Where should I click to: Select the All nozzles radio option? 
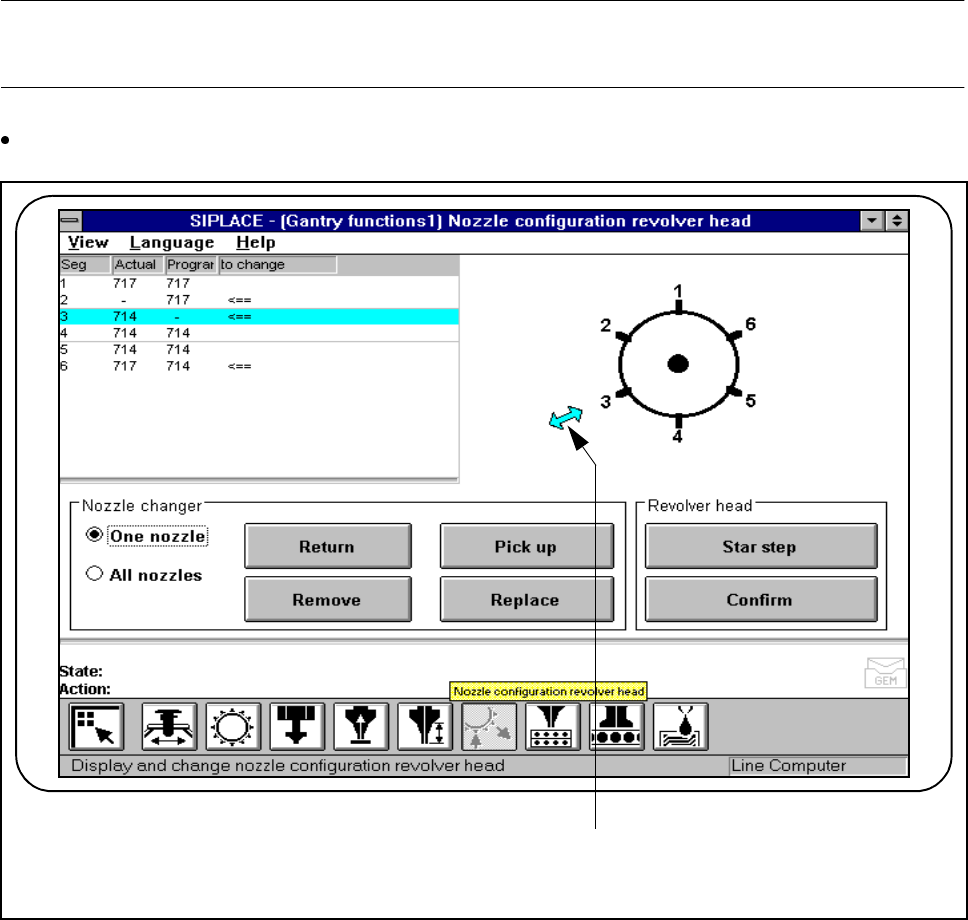click(x=95, y=575)
